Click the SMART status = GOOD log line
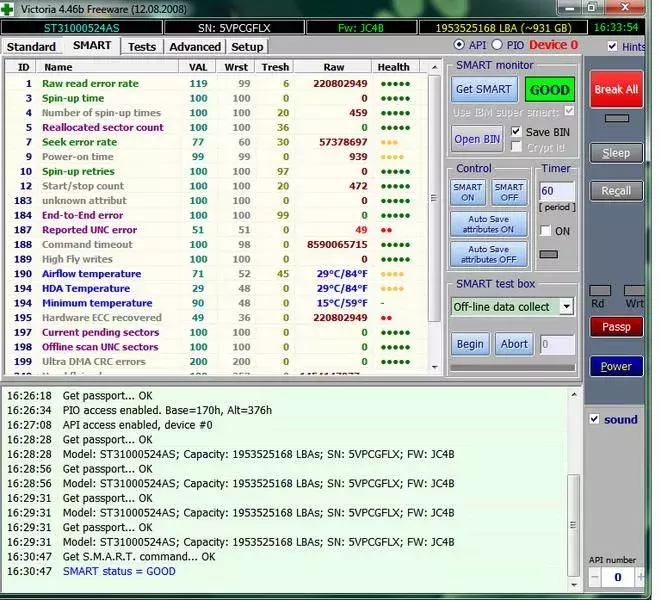This screenshot has width=661, height=600. pyautogui.click(x=119, y=571)
